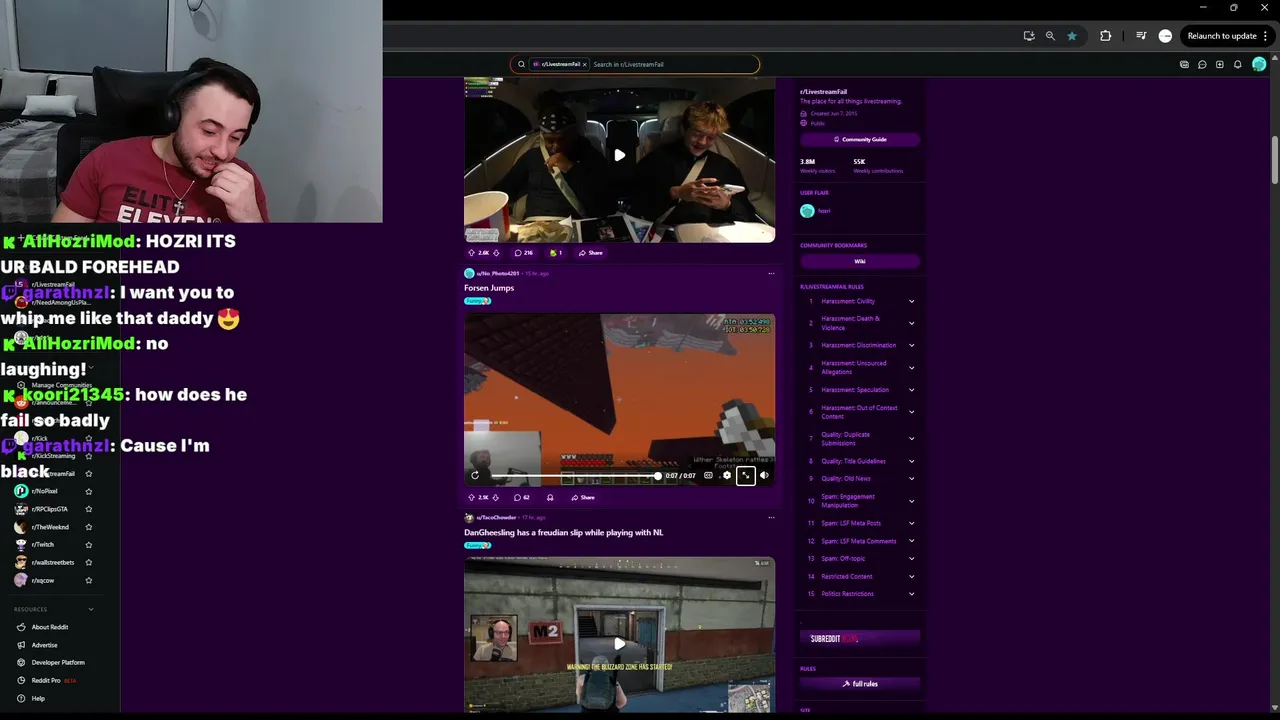Click the Community Guide button
Viewport: 1280px width, 720px height.
pyautogui.click(x=860, y=140)
